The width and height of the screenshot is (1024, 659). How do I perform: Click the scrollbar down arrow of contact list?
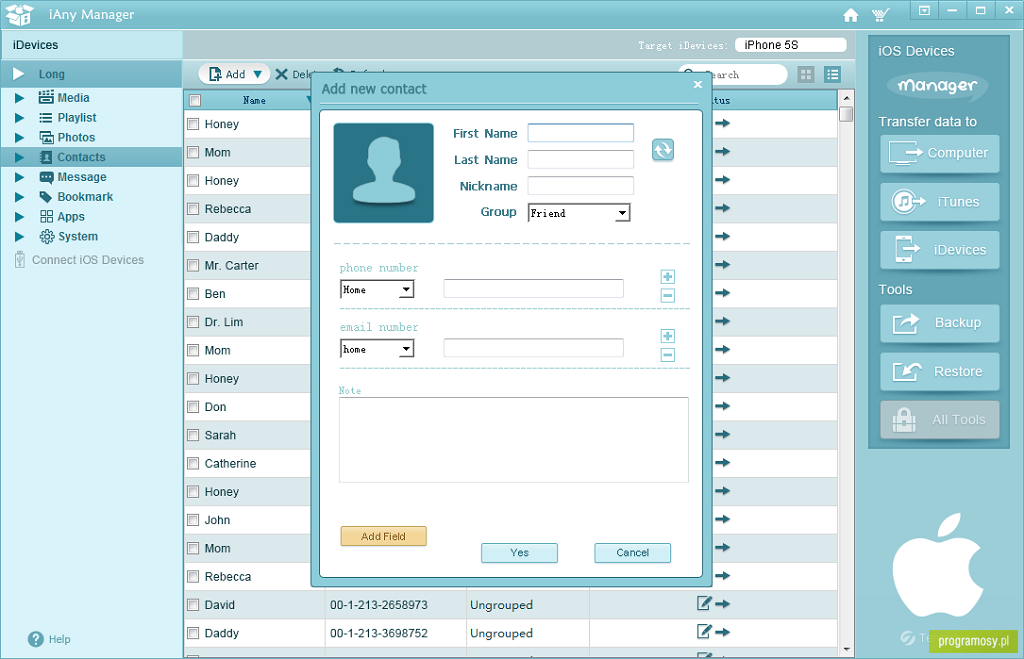click(846, 649)
